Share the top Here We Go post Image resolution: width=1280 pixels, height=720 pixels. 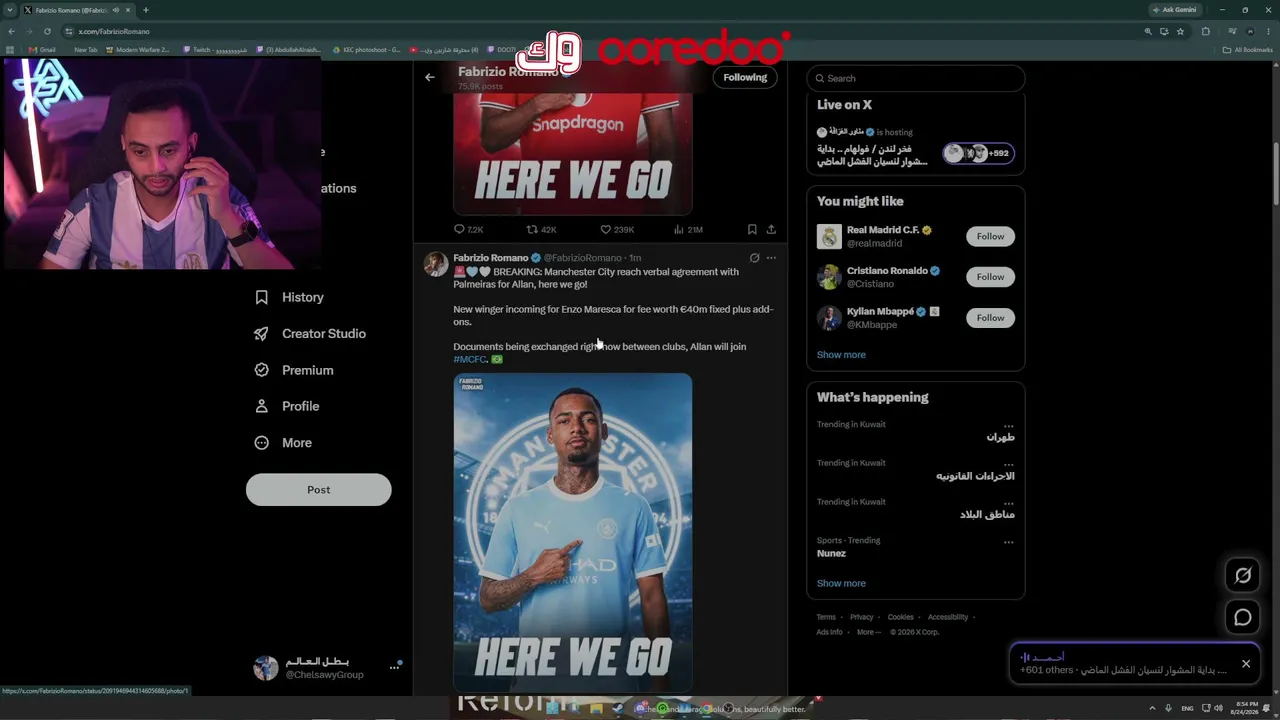click(771, 229)
